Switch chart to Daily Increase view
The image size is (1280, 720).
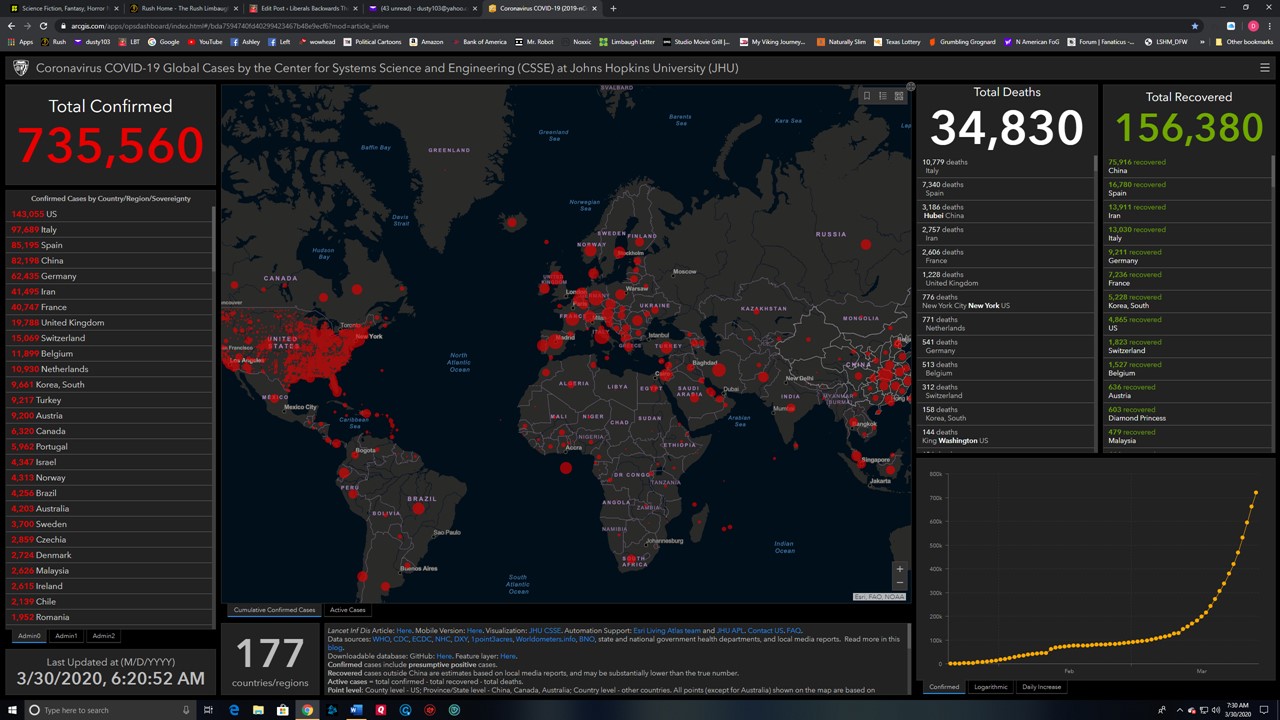pyautogui.click(x=1041, y=687)
